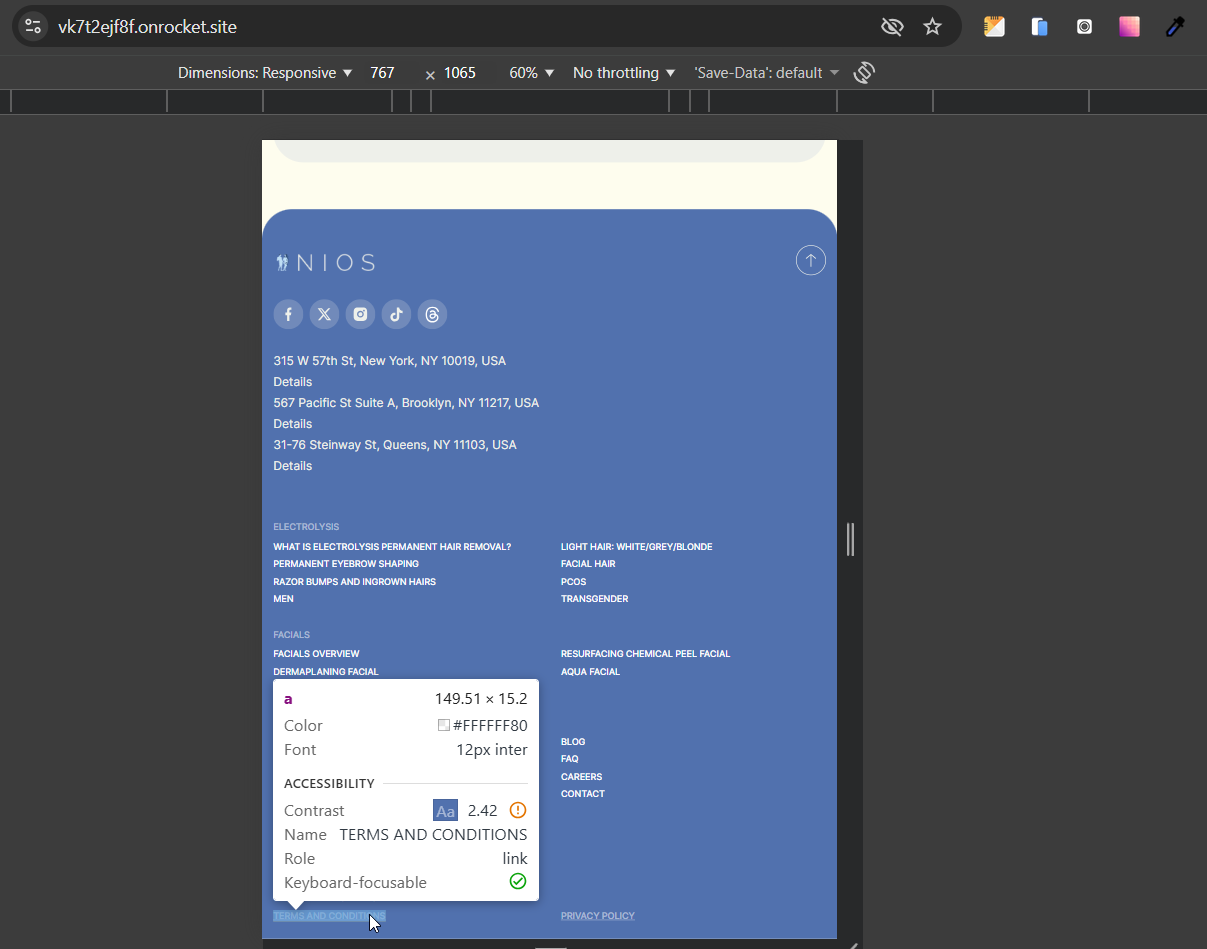Click the eye-slash tracking protection icon
The image size is (1207, 949).
[892, 26]
